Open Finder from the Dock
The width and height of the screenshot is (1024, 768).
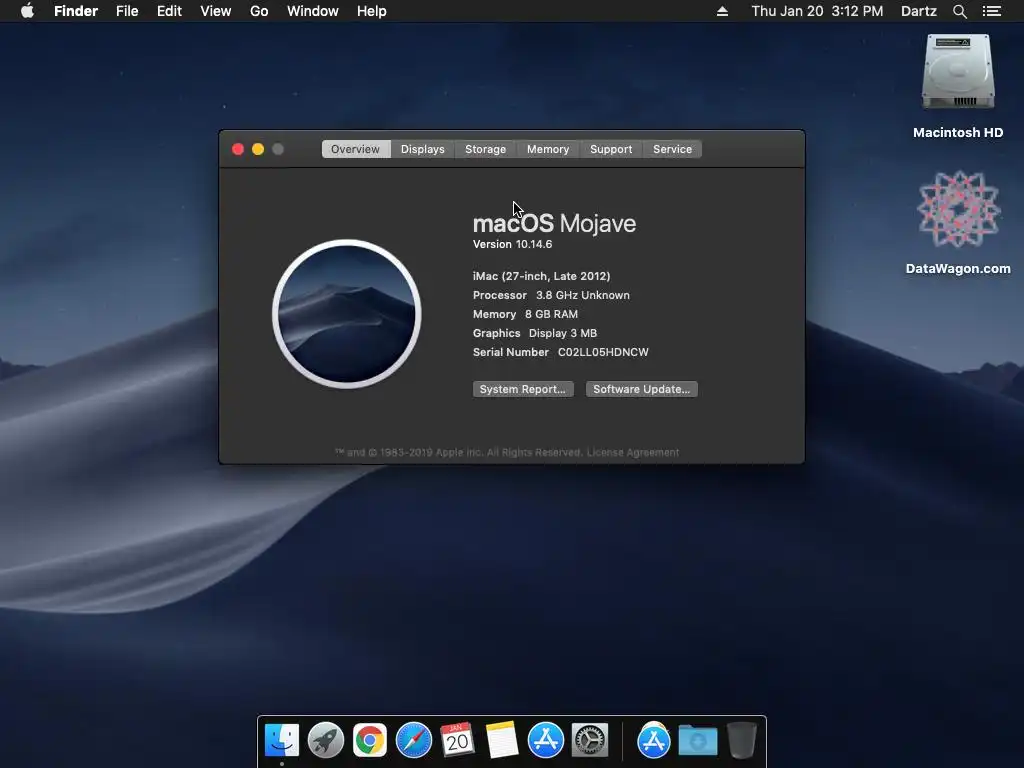coord(282,740)
